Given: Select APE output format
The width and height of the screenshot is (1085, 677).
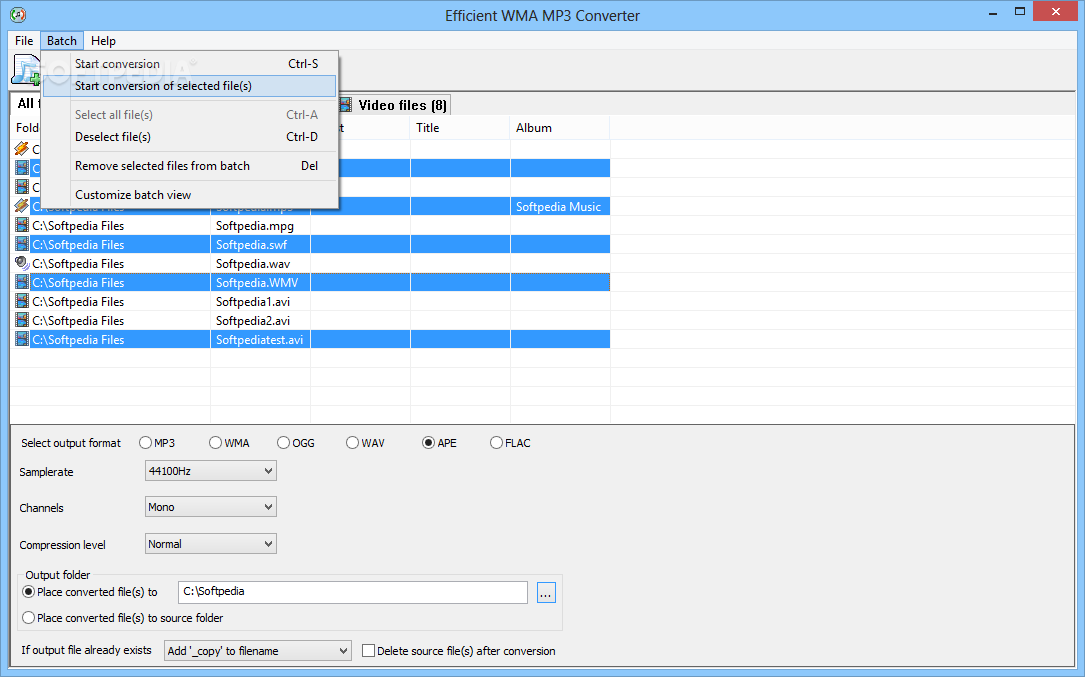Looking at the screenshot, I should pyautogui.click(x=428, y=443).
